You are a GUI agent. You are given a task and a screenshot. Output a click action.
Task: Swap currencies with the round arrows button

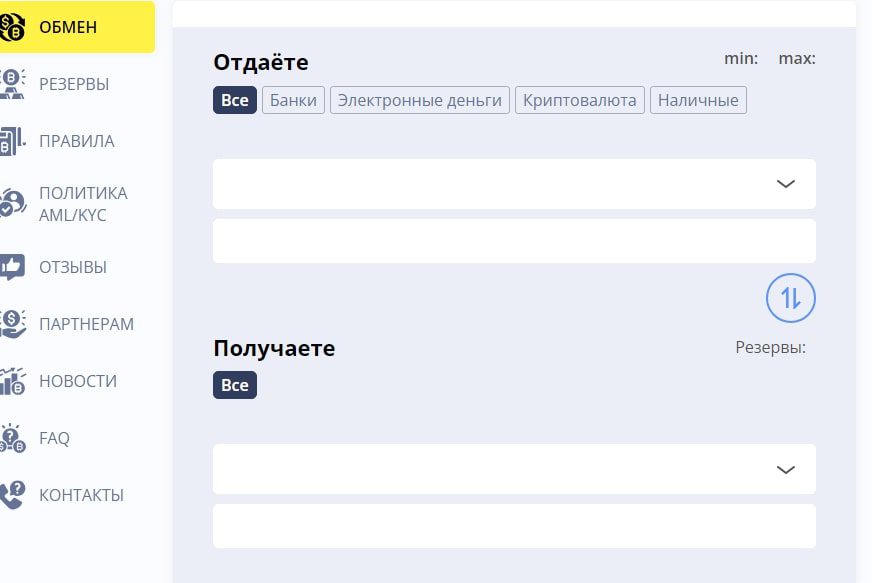[x=790, y=298]
